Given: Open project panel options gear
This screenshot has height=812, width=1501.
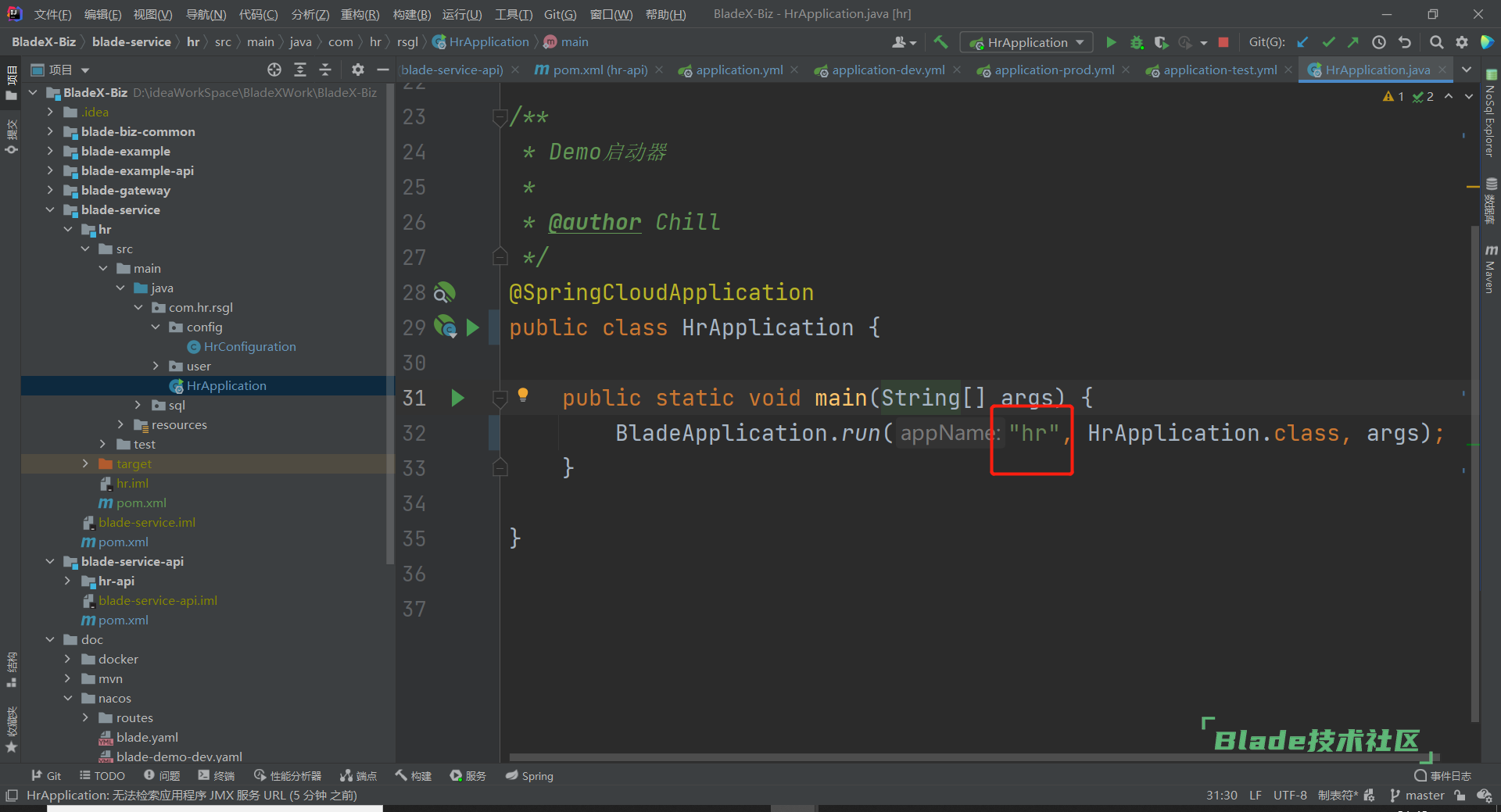Looking at the screenshot, I should [357, 70].
